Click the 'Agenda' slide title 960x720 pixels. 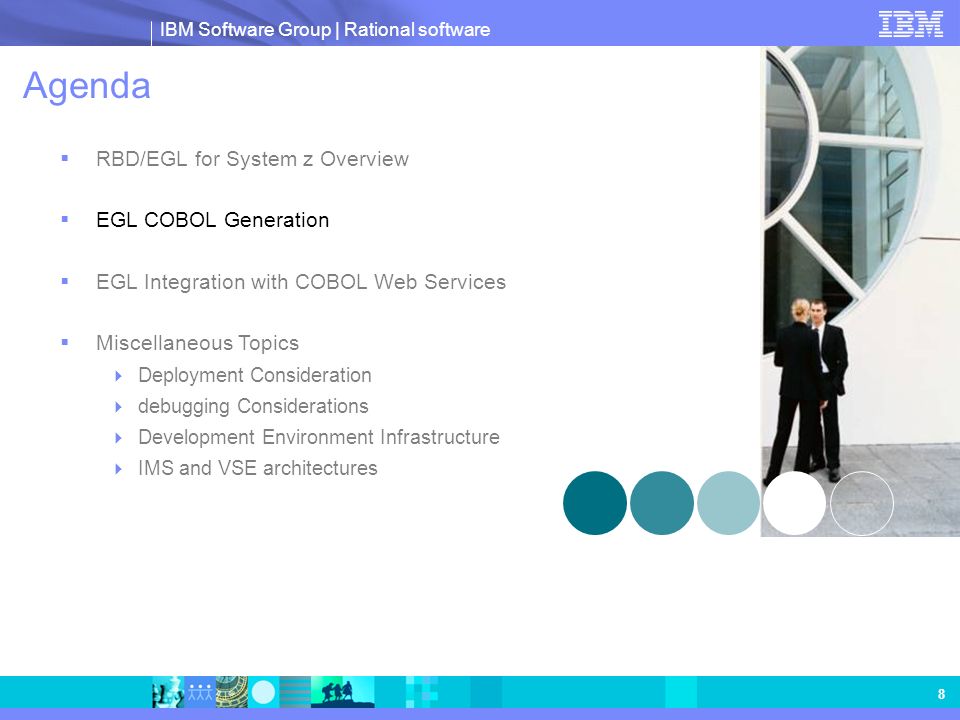(86, 86)
